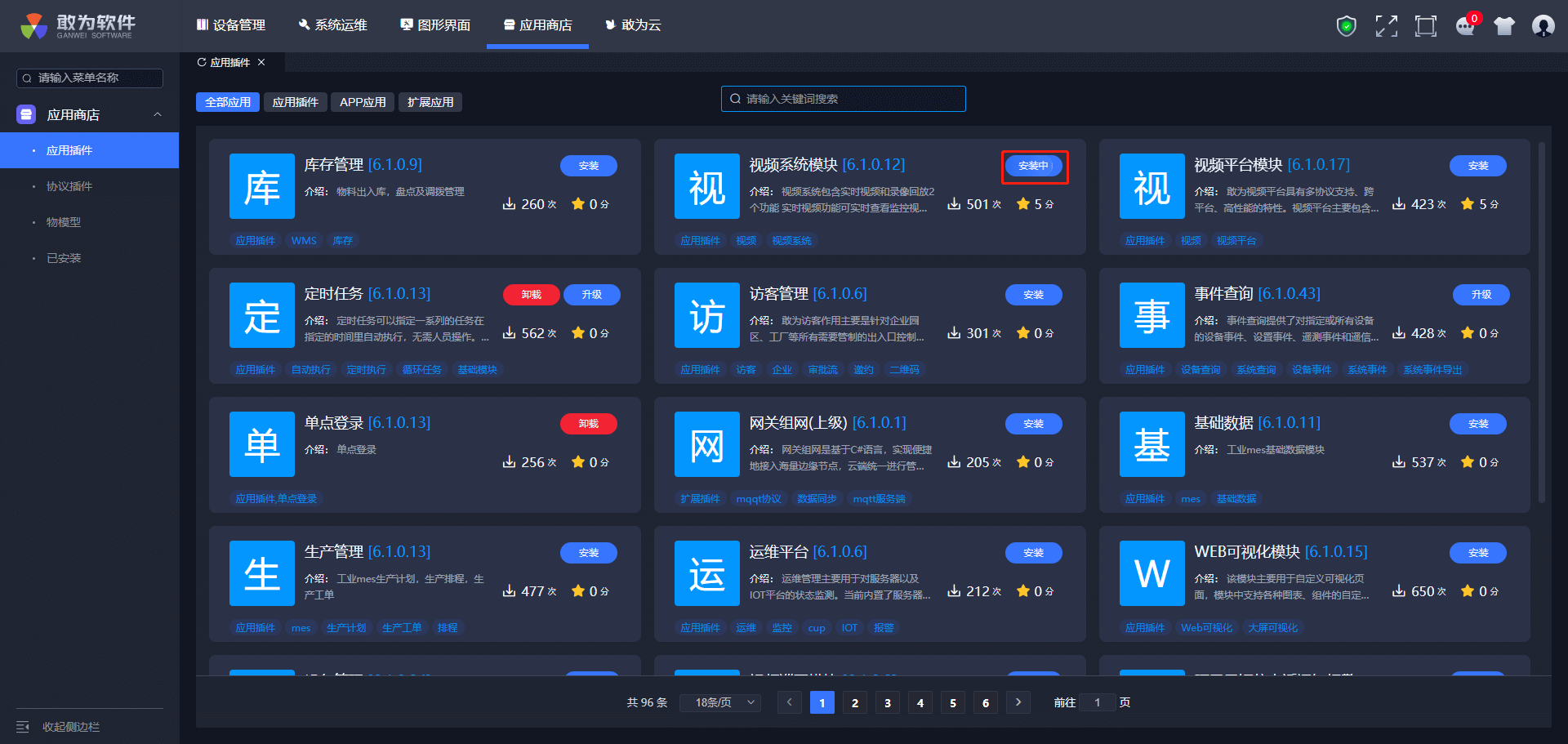Open the 应用商店 top menu
This screenshot has width=1568, height=744.
click(x=537, y=25)
